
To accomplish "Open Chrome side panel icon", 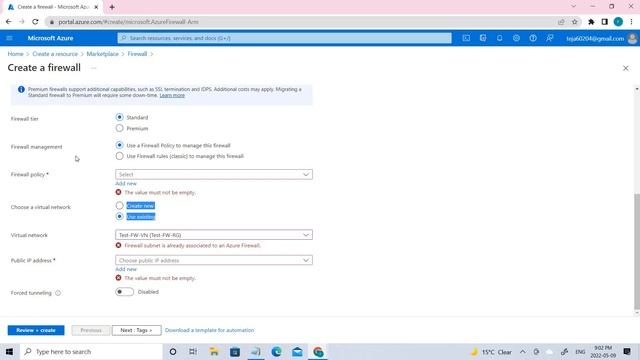I will (604, 22).
